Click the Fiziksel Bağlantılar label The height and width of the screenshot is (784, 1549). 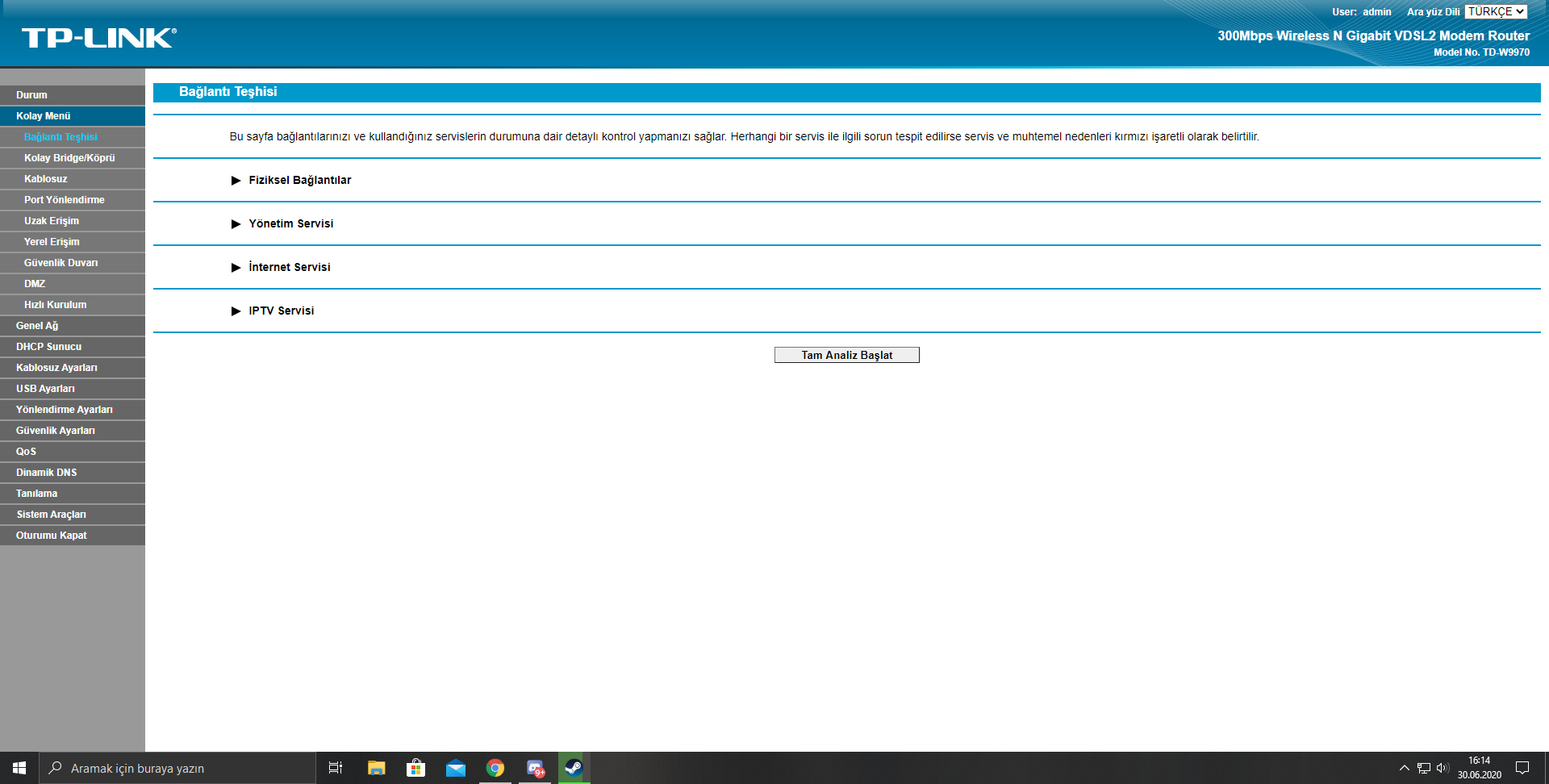[300, 181]
